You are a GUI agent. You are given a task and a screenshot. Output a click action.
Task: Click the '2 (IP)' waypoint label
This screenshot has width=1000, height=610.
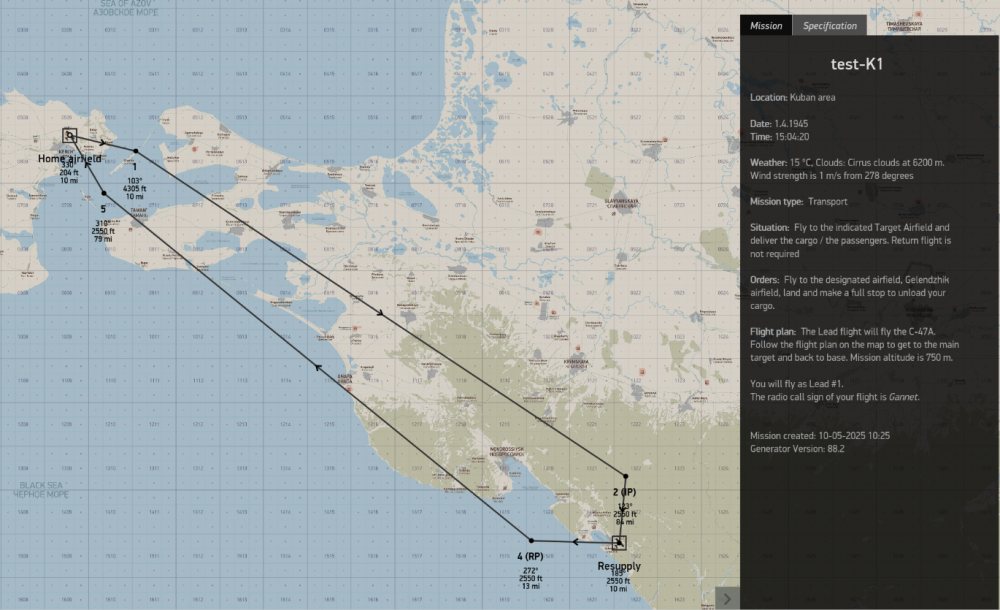coord(624,492)
